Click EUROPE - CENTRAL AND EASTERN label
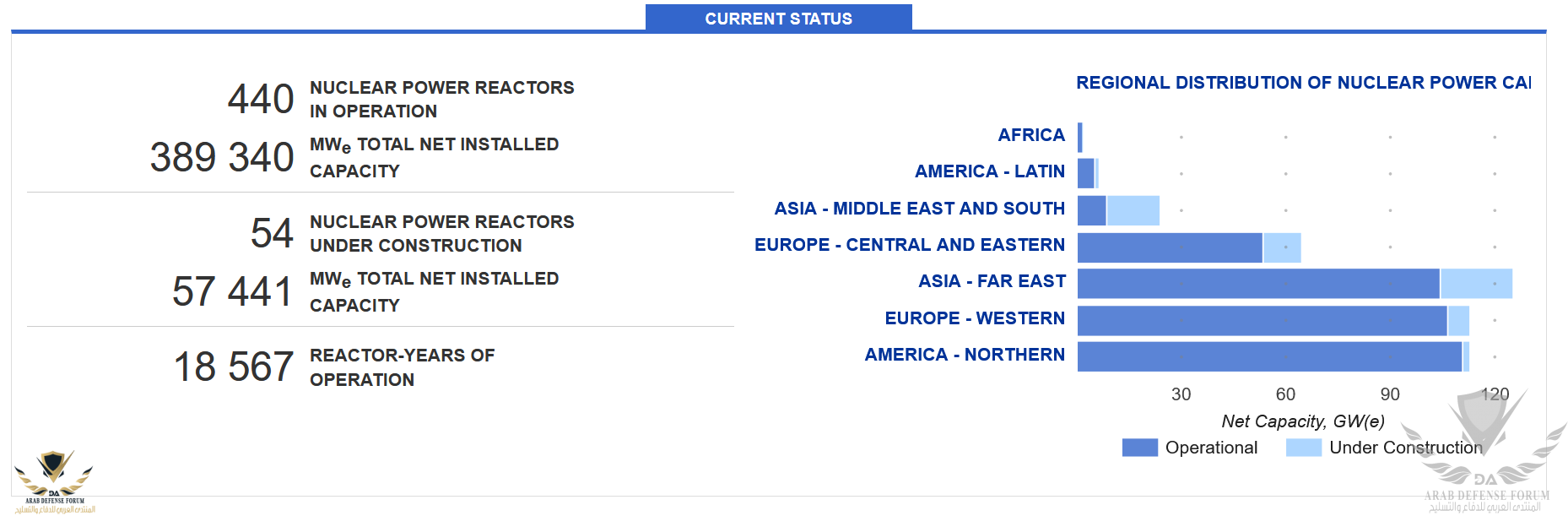The height and width of the screenshot is (516, 1568). click(909, 245)
